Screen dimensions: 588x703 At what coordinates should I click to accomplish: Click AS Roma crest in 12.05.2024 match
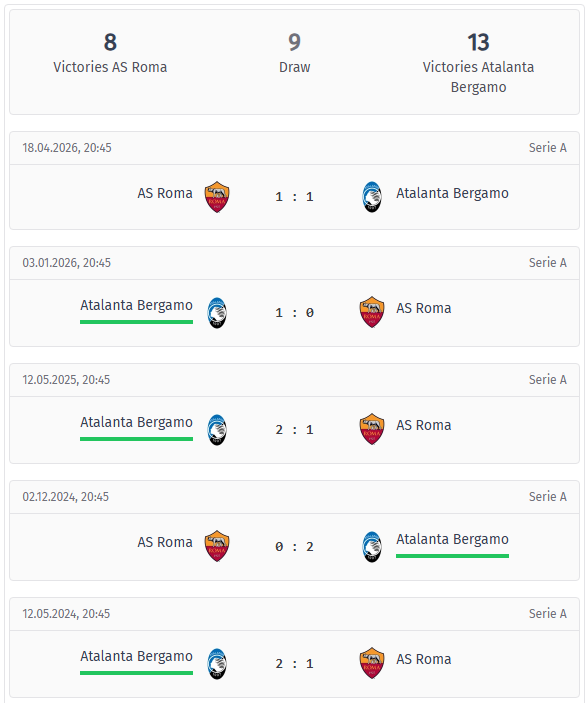click(372, 663)
